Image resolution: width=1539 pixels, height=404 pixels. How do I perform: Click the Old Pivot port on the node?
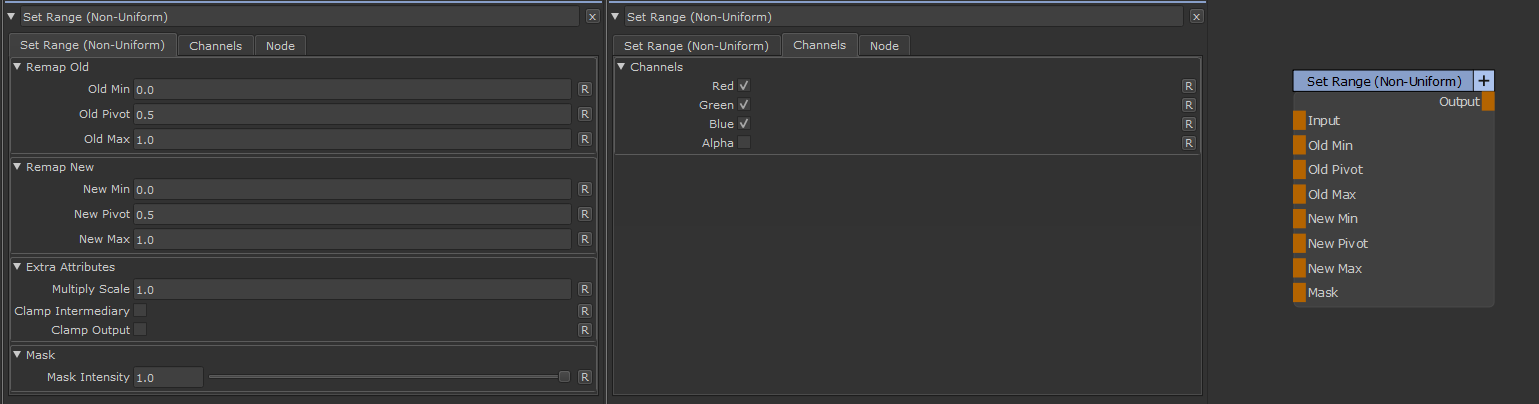tap(1299, 170)
